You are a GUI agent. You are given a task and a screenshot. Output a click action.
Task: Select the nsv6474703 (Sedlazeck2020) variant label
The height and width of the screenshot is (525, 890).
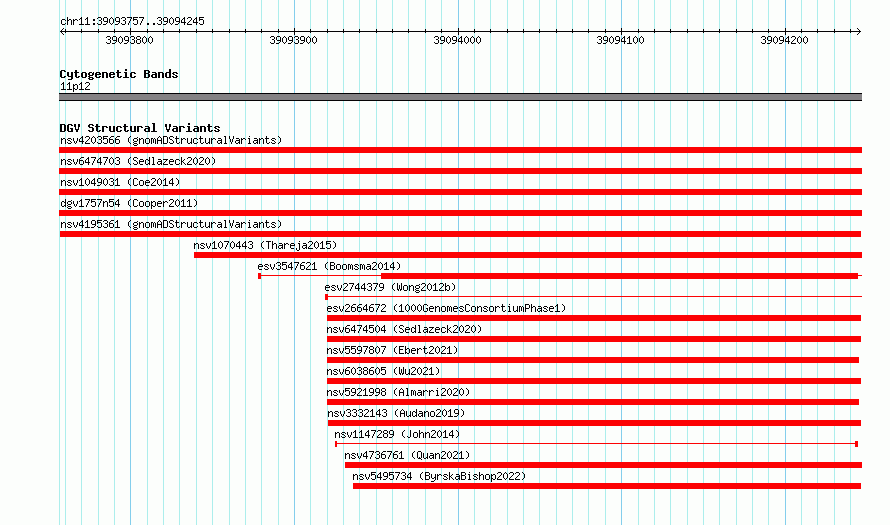click(138, 161)
